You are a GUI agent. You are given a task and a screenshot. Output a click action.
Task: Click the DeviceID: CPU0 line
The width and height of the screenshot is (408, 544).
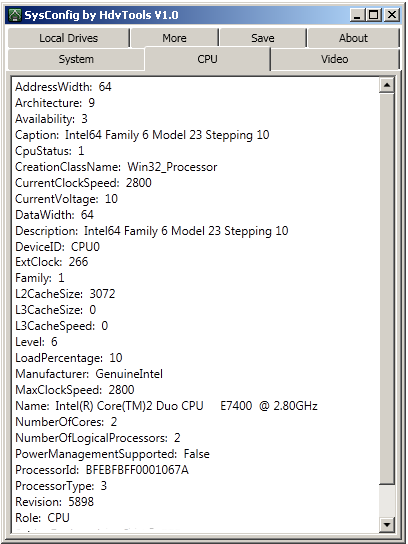point(58,247)
